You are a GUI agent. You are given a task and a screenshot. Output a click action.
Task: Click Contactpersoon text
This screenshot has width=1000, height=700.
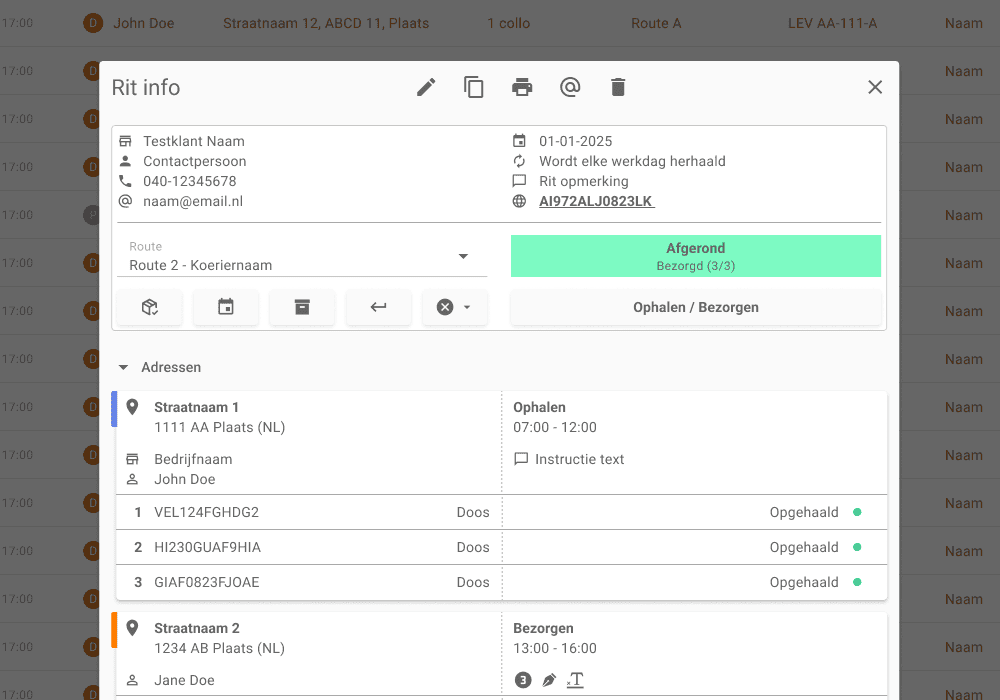[195, 161]
